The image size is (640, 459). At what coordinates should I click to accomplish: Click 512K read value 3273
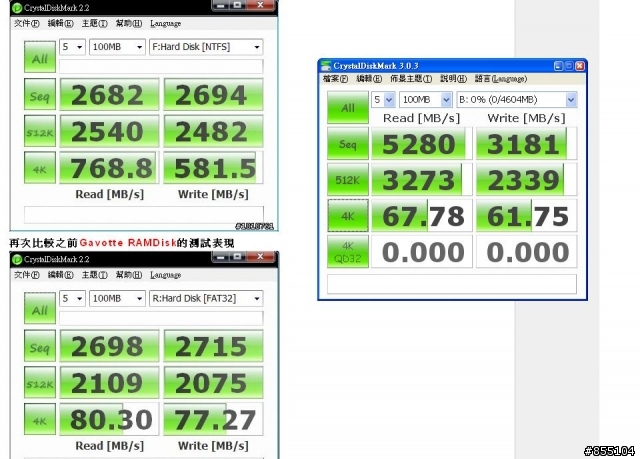tap(421, 180)
